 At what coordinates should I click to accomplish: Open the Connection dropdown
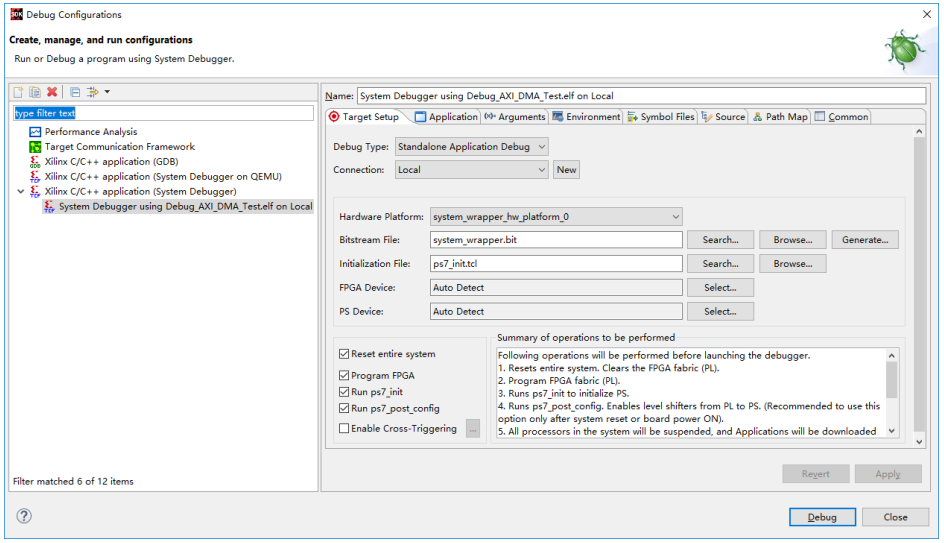pyautogui.click(x=471, y=170)
